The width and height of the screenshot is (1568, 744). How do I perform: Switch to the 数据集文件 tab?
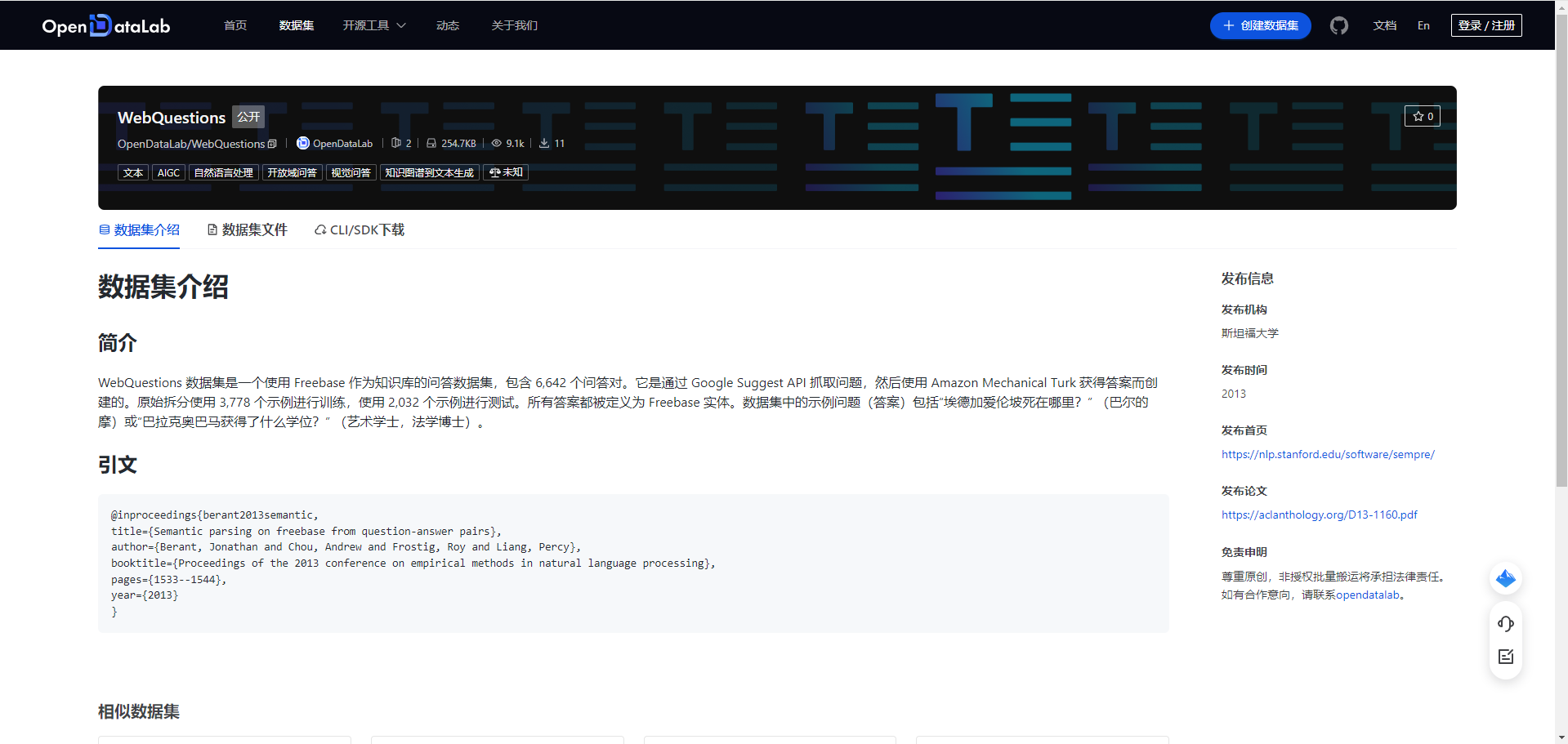point(248,230)
